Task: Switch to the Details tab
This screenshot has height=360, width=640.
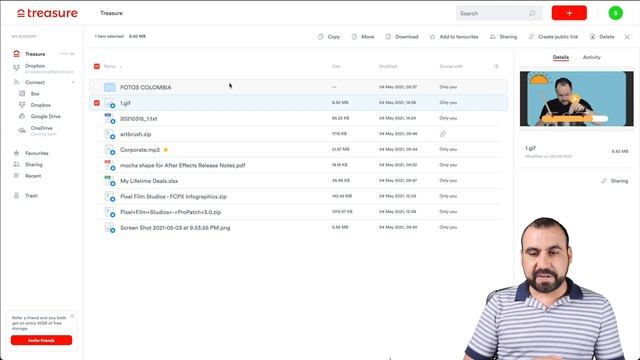Action: click(x=560, y=58)
